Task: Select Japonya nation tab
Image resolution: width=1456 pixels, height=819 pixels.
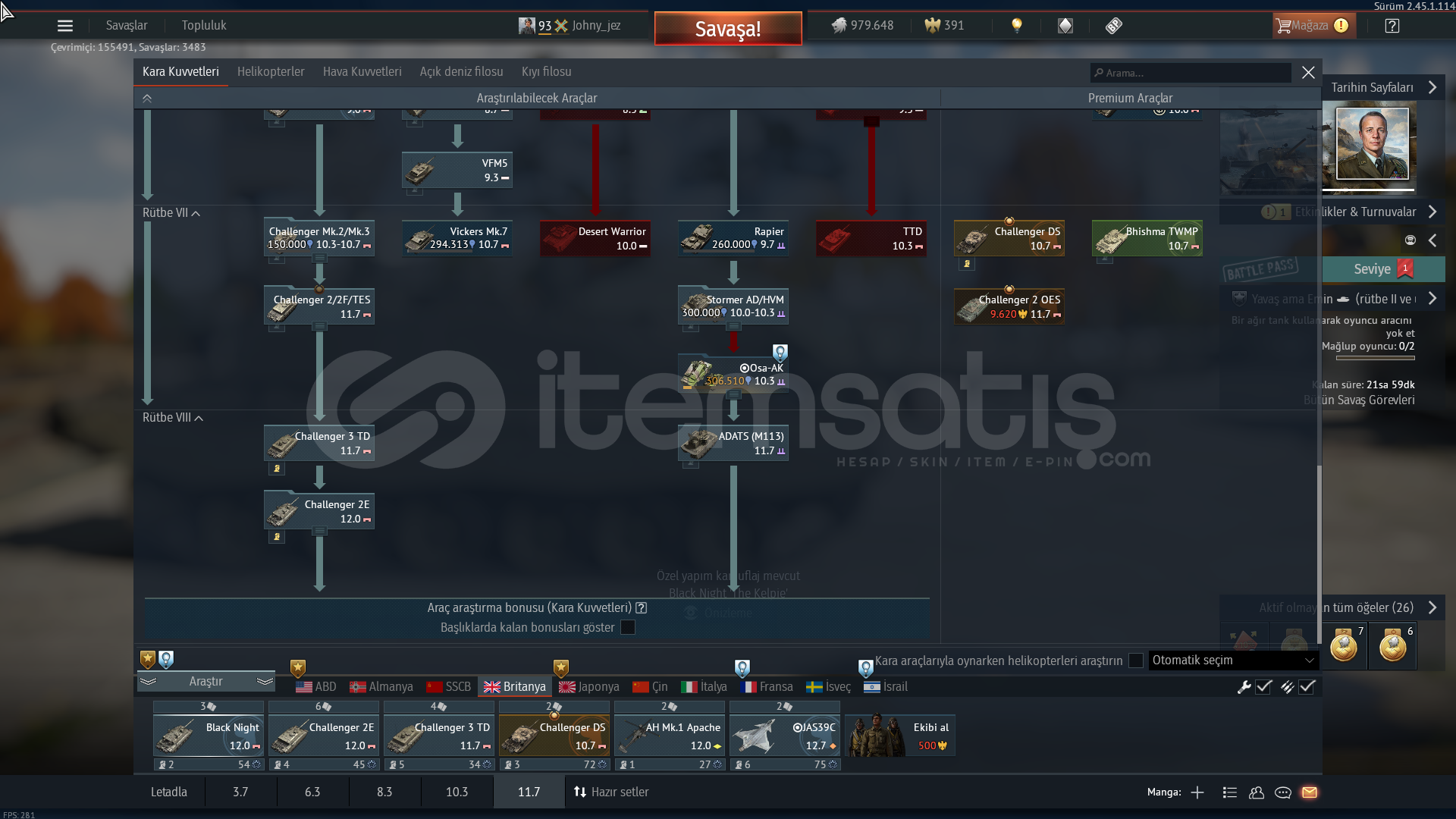Action: [x=589, y=687]
